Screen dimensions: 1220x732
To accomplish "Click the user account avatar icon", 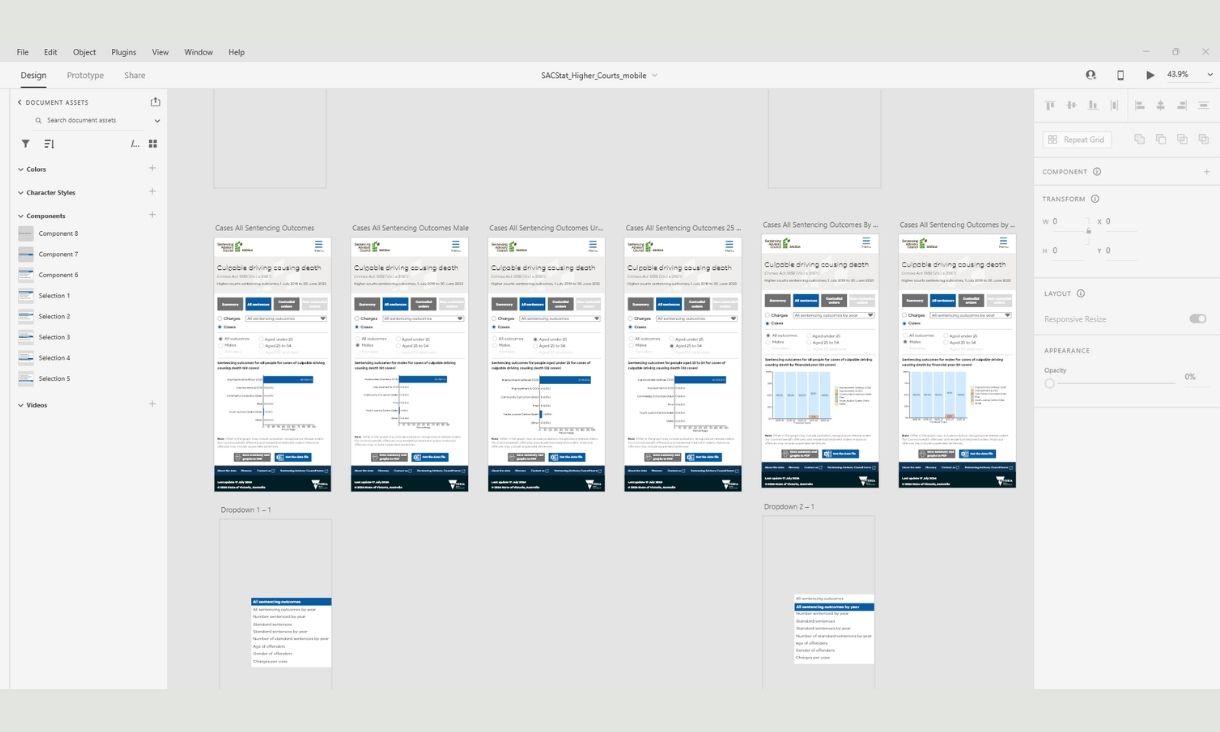I will click(x=1091, y=75).
